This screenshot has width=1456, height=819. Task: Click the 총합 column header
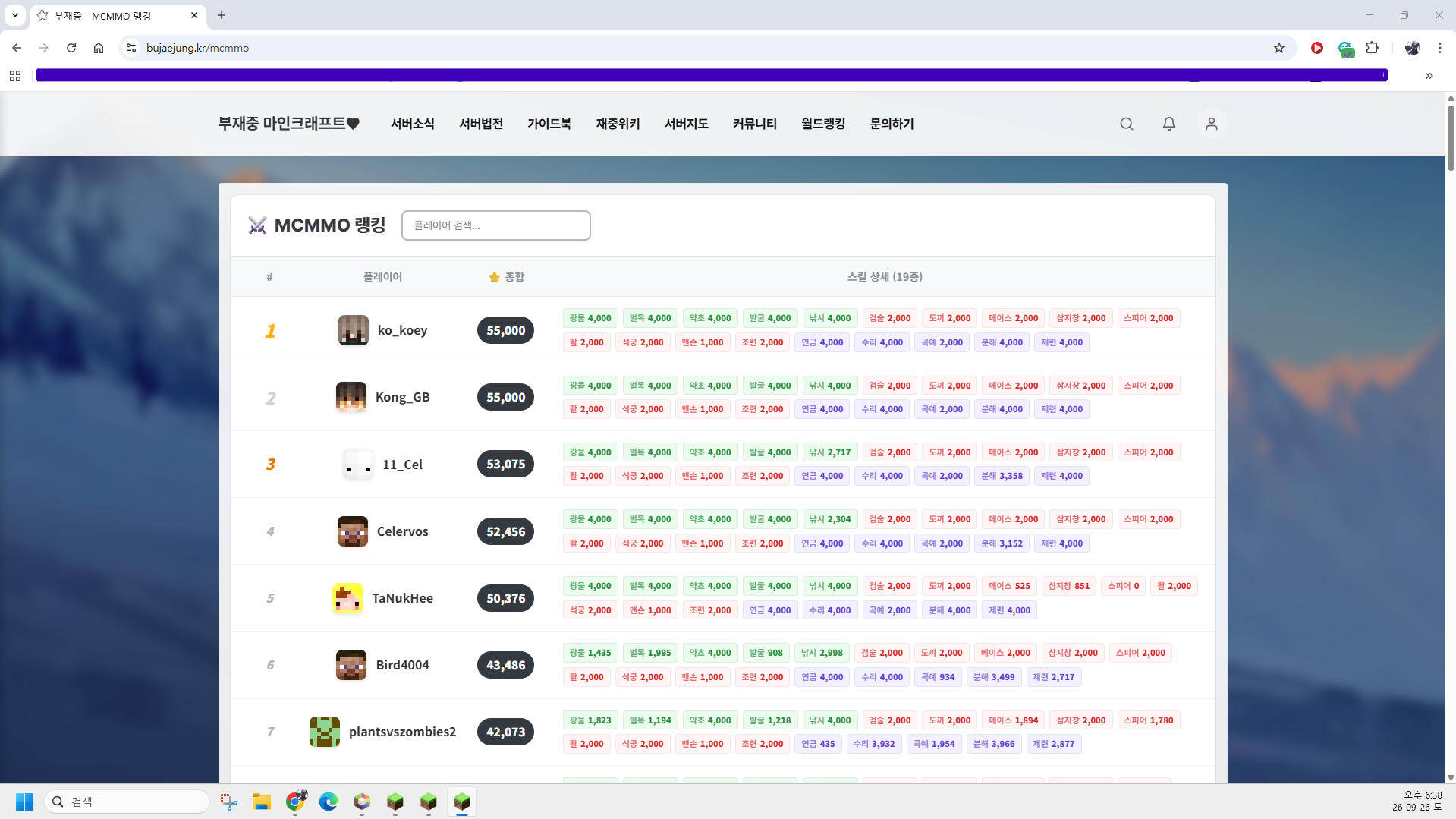(x=507, y=277)
